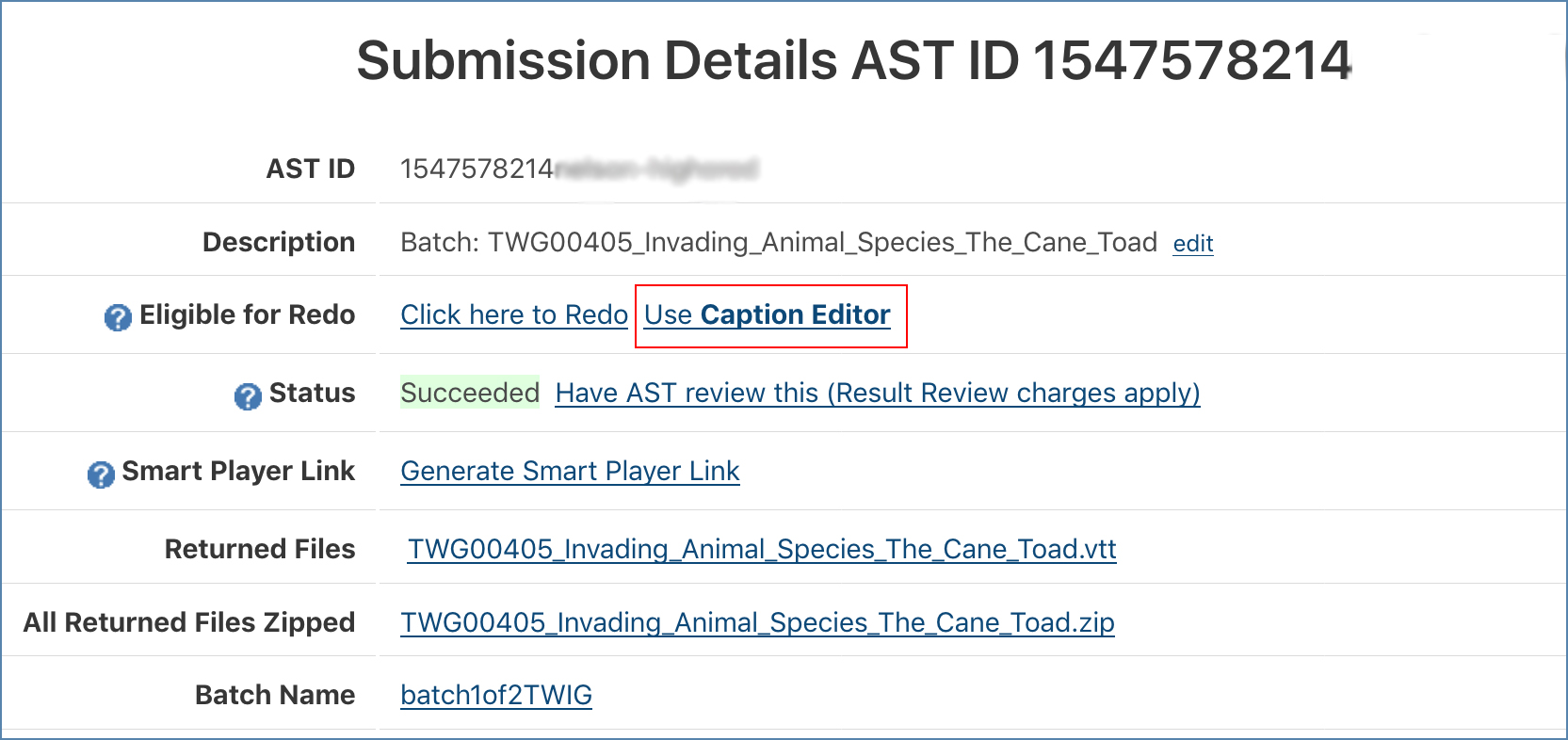
Task: Click the Succeeded status badge
Action: coord(470,393)
